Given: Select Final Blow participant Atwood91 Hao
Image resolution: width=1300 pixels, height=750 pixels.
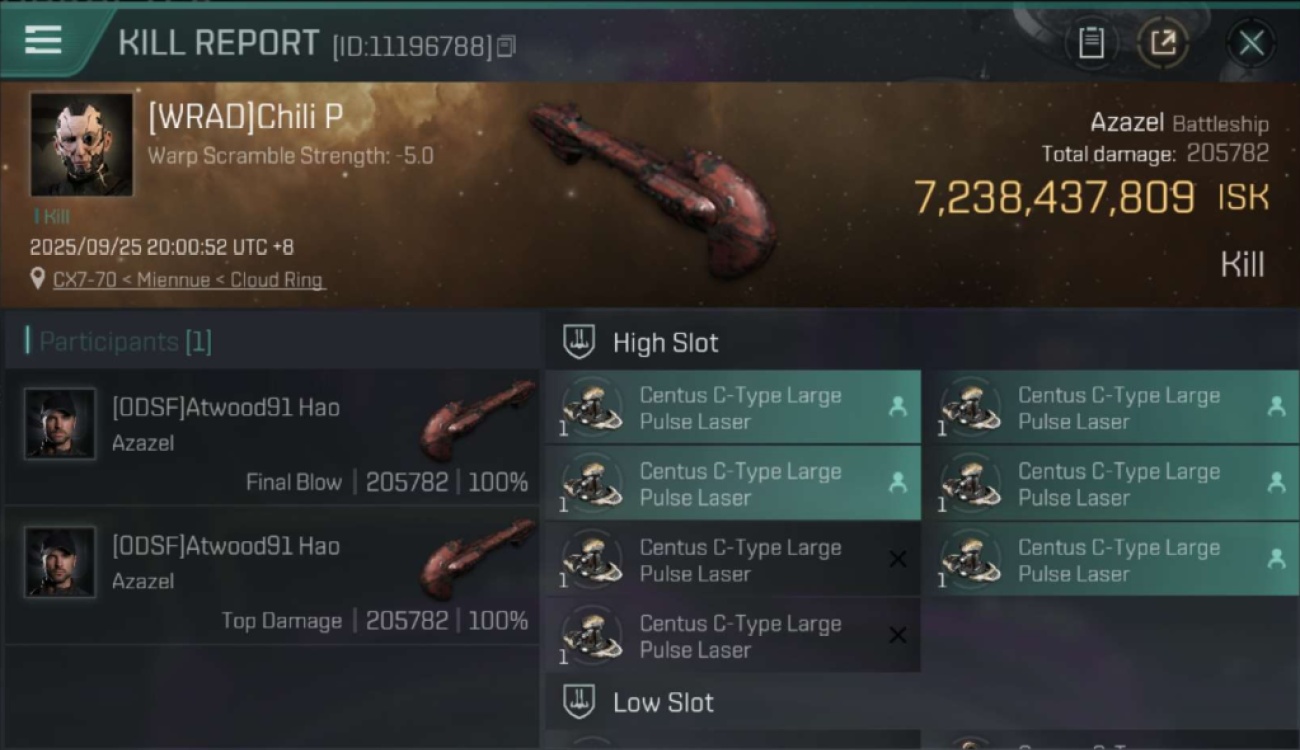Looking at the screenshot, I should point(225,408).
